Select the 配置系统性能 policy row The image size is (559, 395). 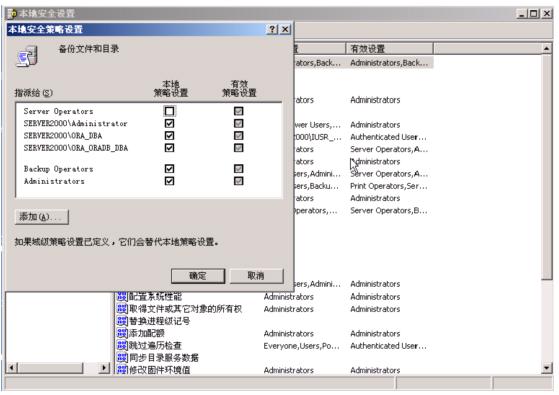(x=274, y=296)
